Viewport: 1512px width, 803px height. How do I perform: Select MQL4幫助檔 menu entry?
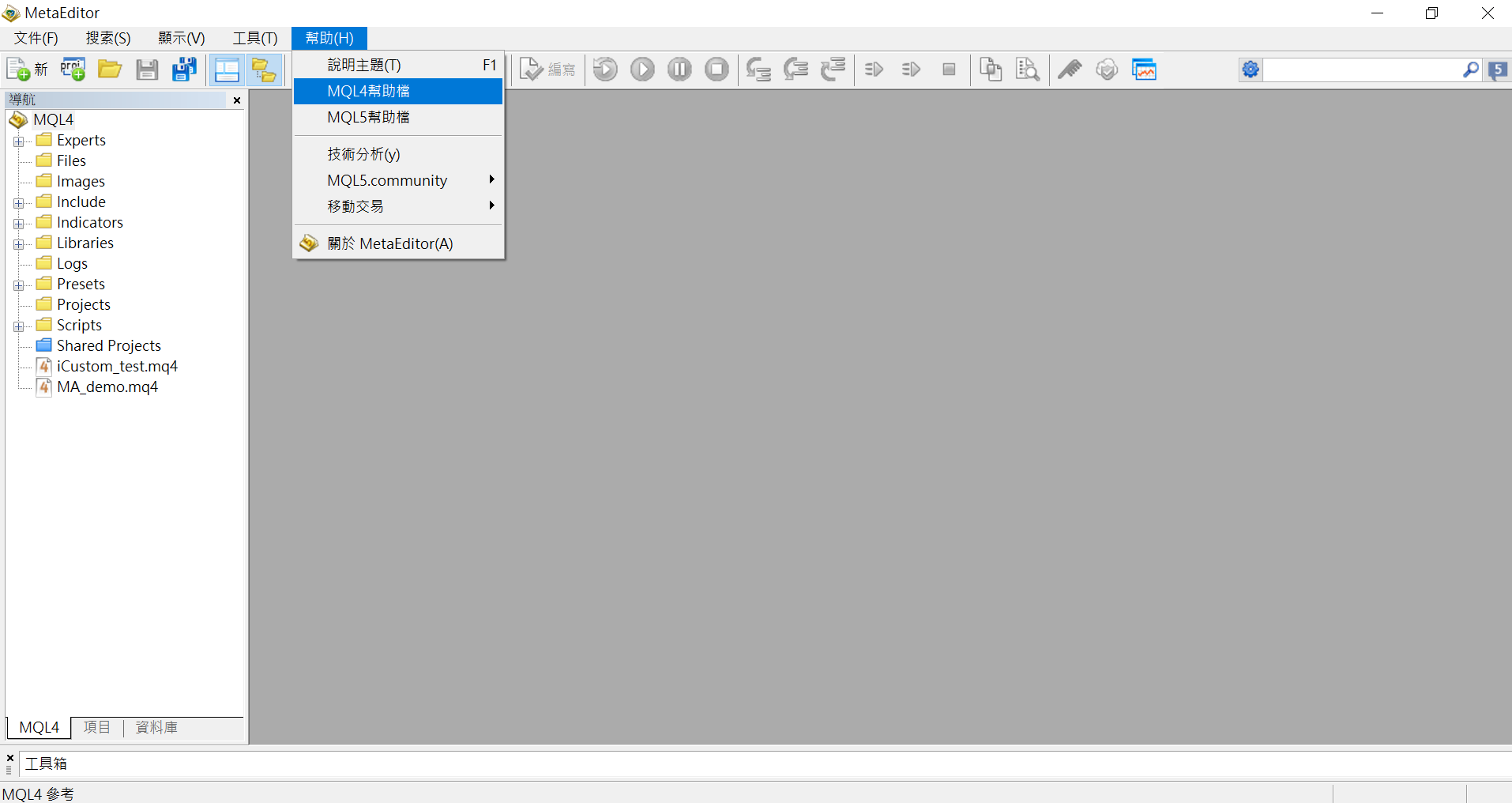point(398,91)
